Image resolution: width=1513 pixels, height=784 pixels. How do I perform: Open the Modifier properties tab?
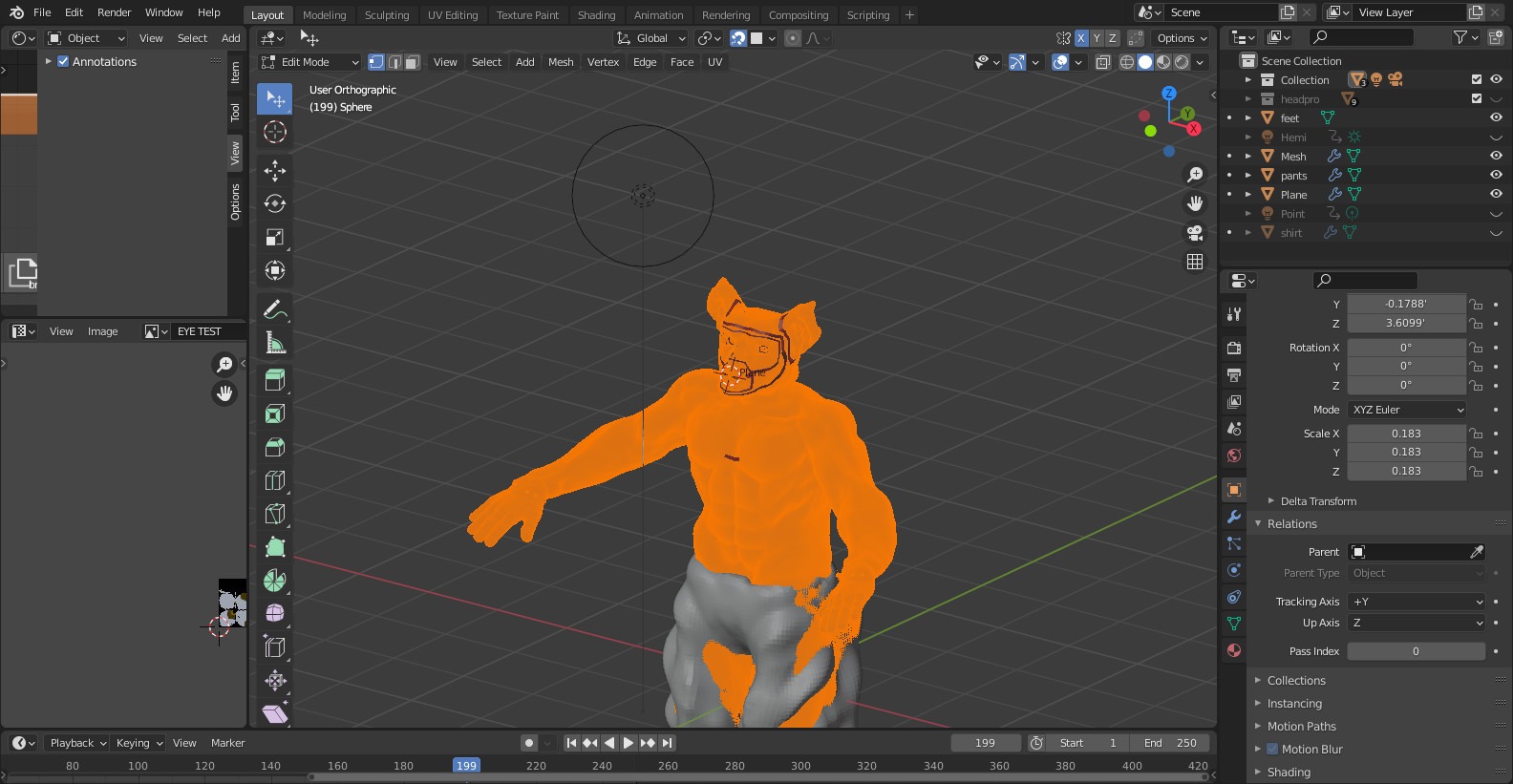(1234, 517)
